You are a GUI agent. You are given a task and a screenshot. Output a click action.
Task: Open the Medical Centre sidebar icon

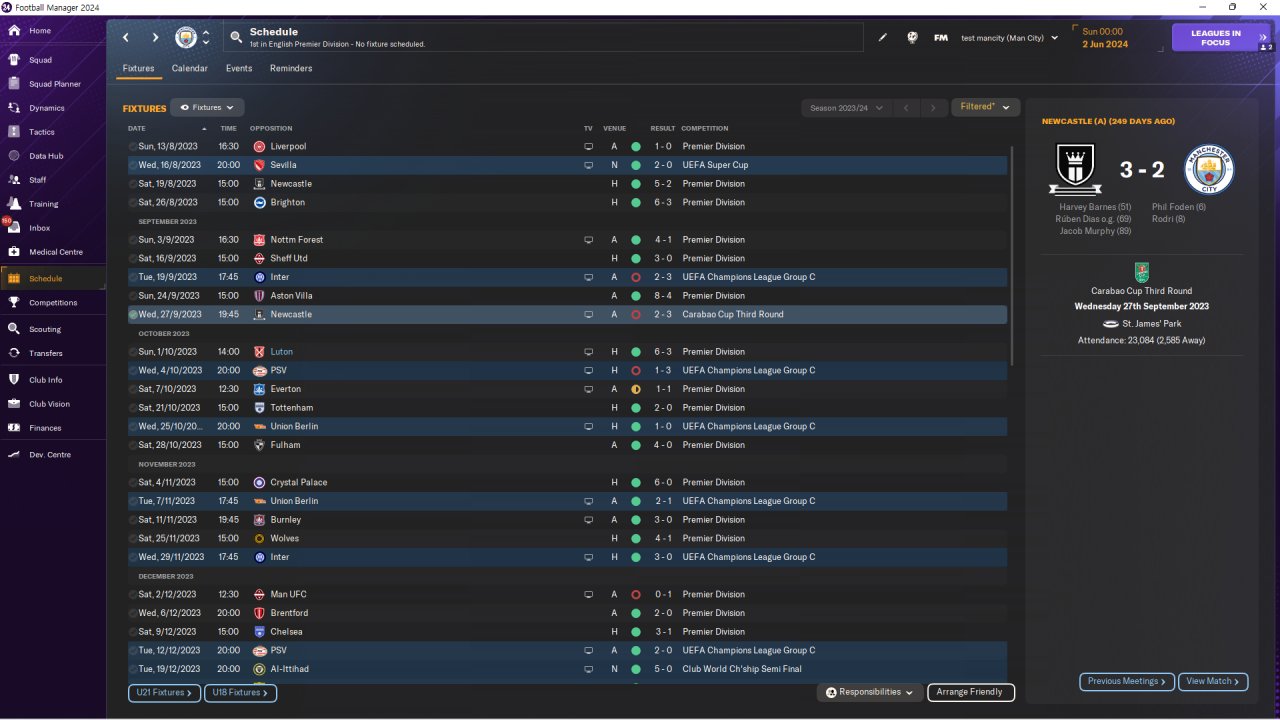pos(14,252)
